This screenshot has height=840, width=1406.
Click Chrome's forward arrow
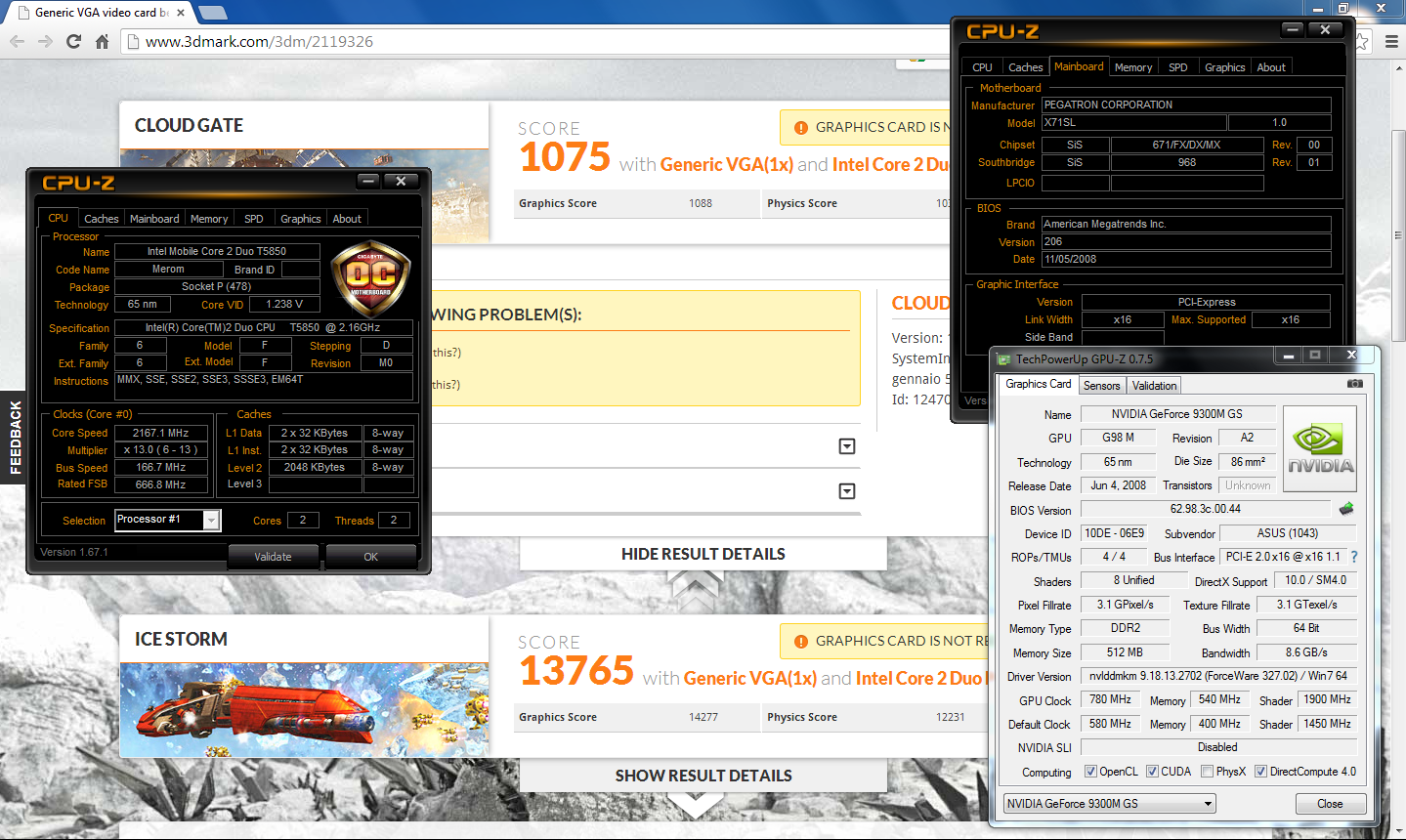[45, 41]
